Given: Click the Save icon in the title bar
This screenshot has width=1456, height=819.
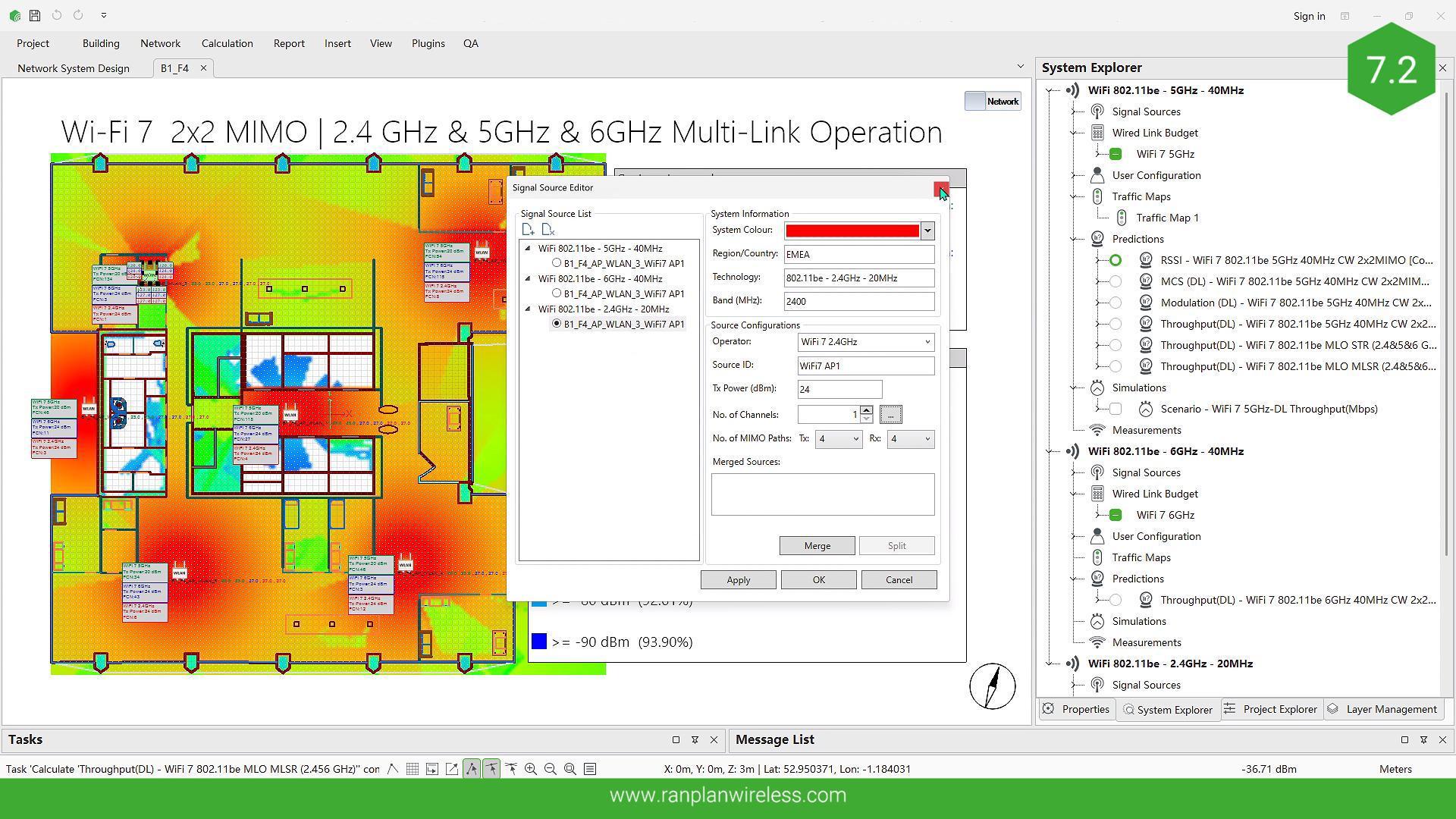Looking at the screenshot, I should point(35,15).
